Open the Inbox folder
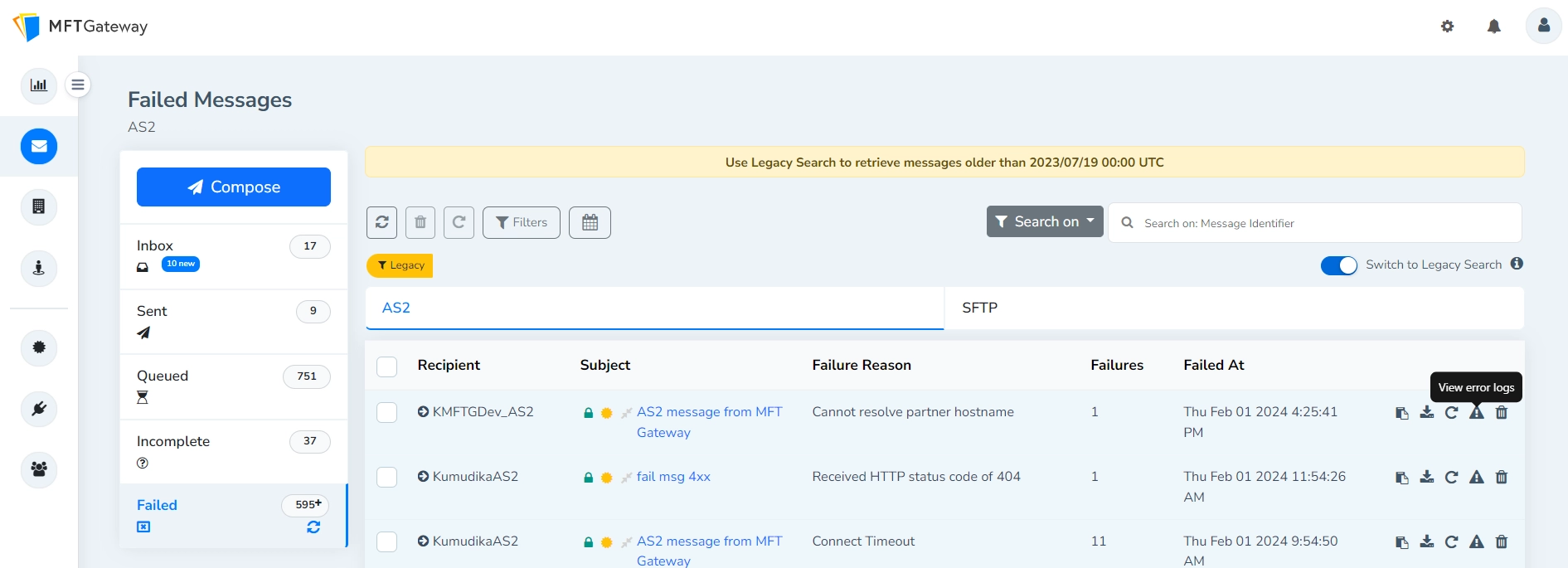This screenshot has height=568, width=1568. click(x=234, y=256)
